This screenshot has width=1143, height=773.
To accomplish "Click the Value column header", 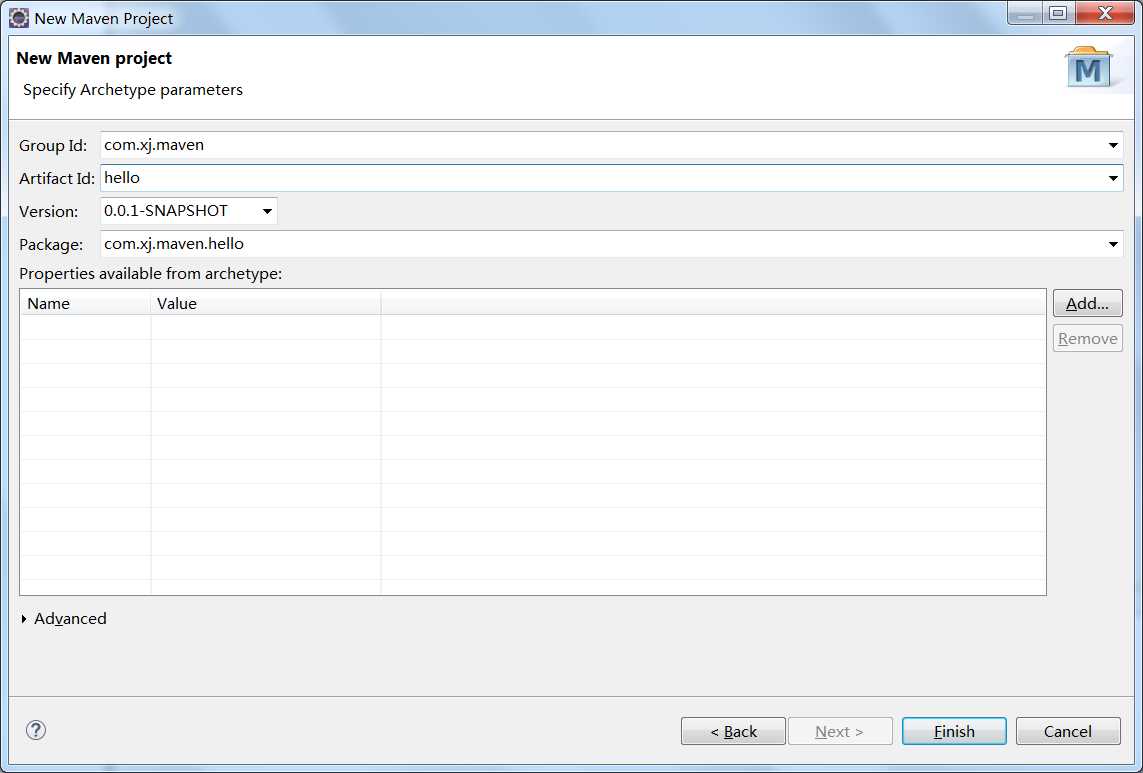I will [266, 303].
